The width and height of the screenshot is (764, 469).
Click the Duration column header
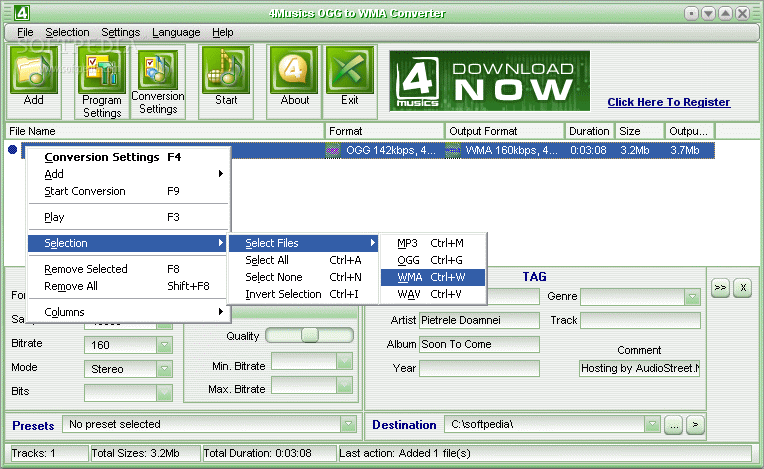click(x=589, y=131)
